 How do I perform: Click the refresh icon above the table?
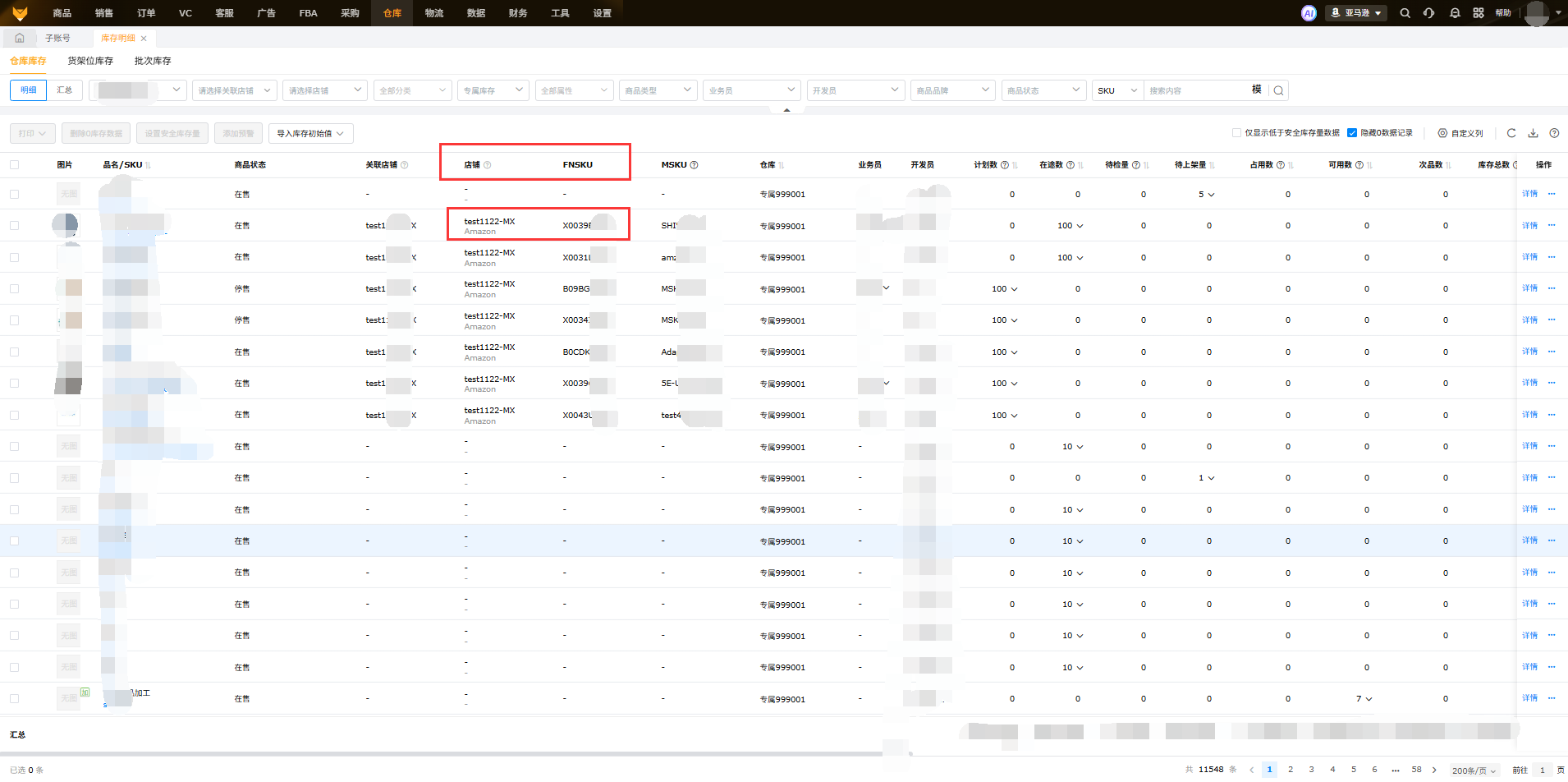tap(1511, 133)
